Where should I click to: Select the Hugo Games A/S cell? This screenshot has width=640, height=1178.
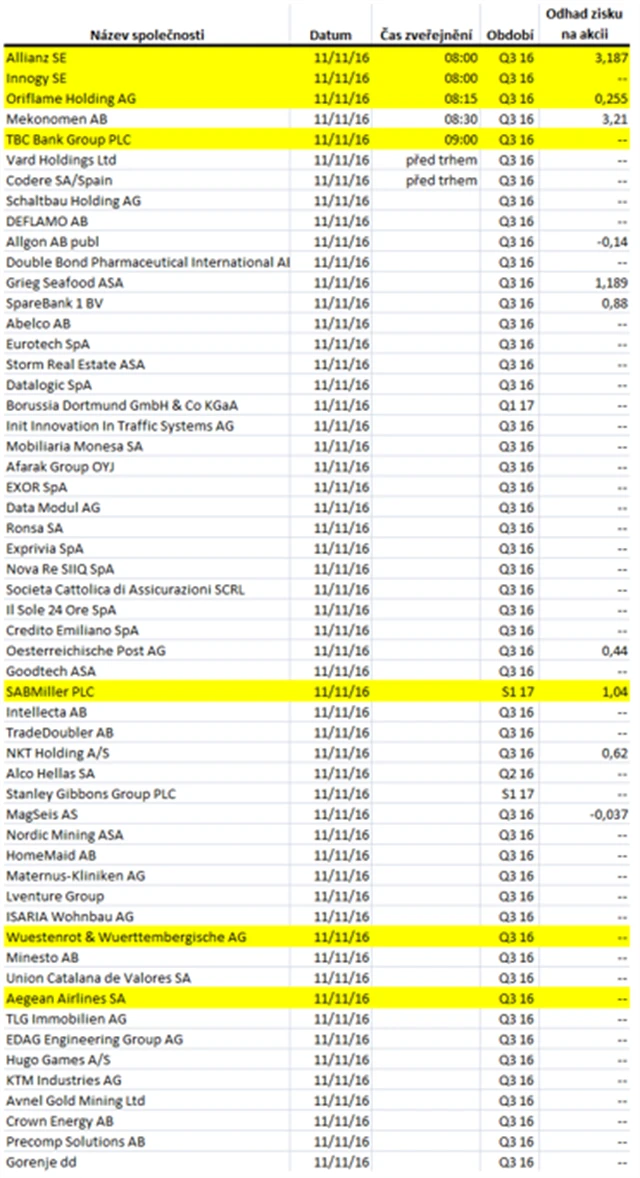59,1059
